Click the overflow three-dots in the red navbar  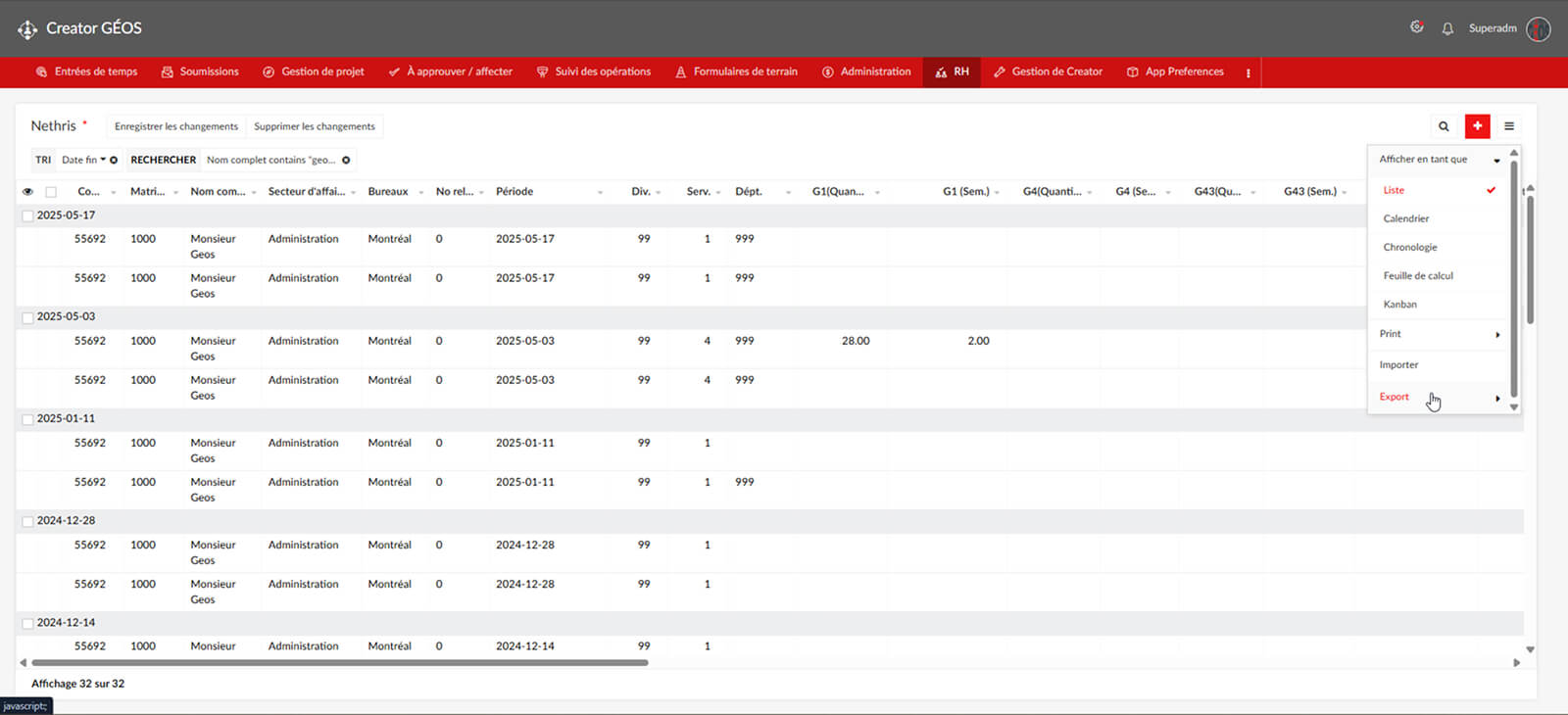(x=1248, y=72)
